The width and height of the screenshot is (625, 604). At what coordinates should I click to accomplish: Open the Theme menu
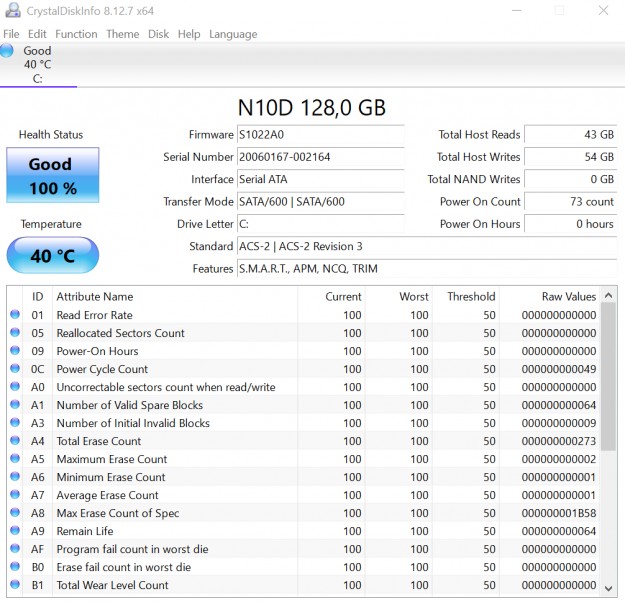click(x=122, y=34)
